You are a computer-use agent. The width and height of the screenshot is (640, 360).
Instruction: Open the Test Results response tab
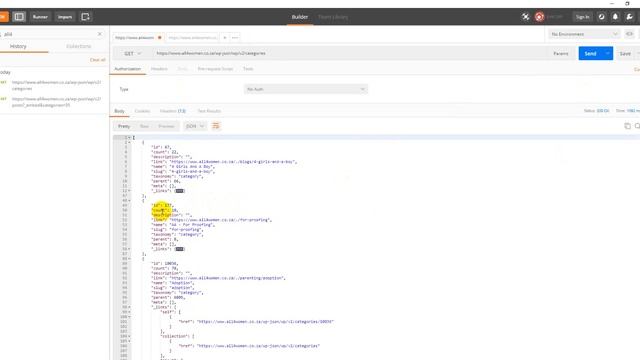click(x=209, y=111)
